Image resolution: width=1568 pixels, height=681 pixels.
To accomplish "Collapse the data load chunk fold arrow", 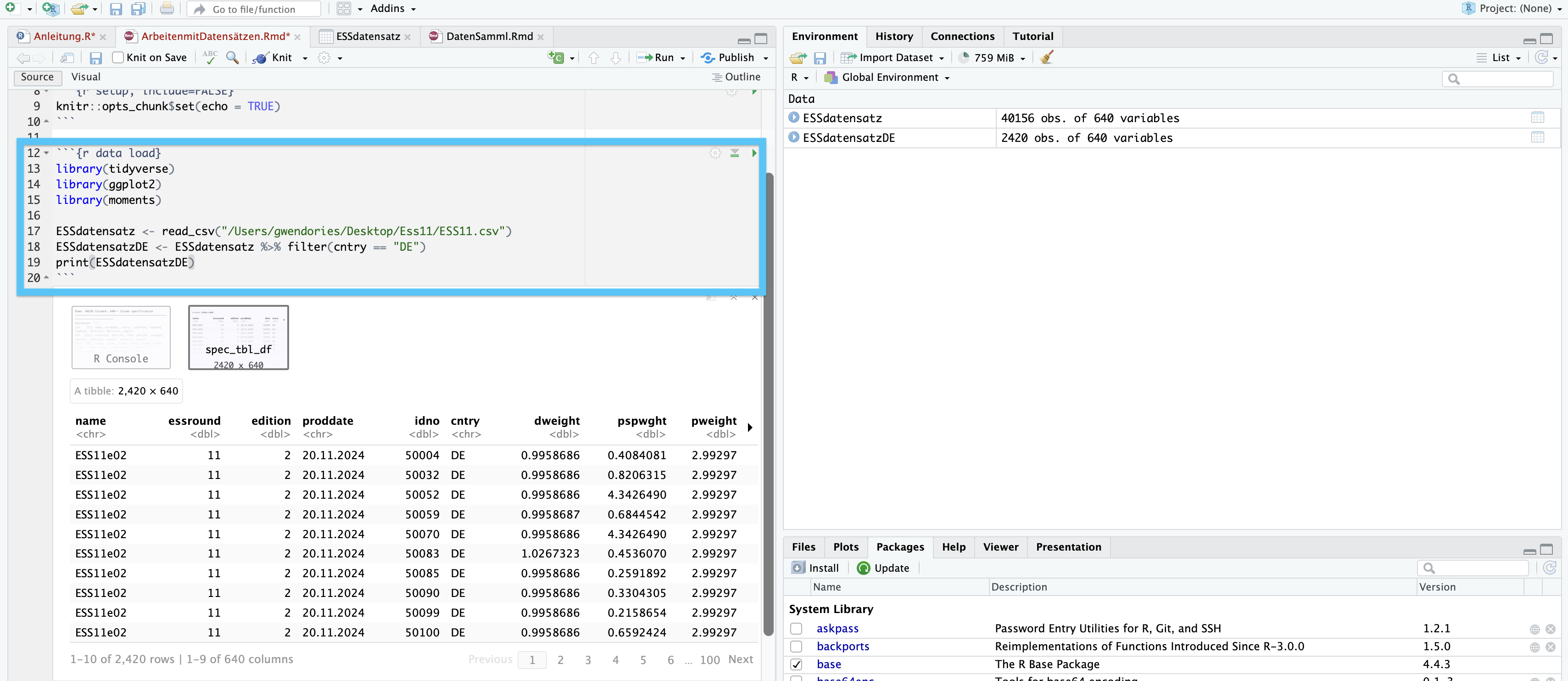I will tap(46, 153).
